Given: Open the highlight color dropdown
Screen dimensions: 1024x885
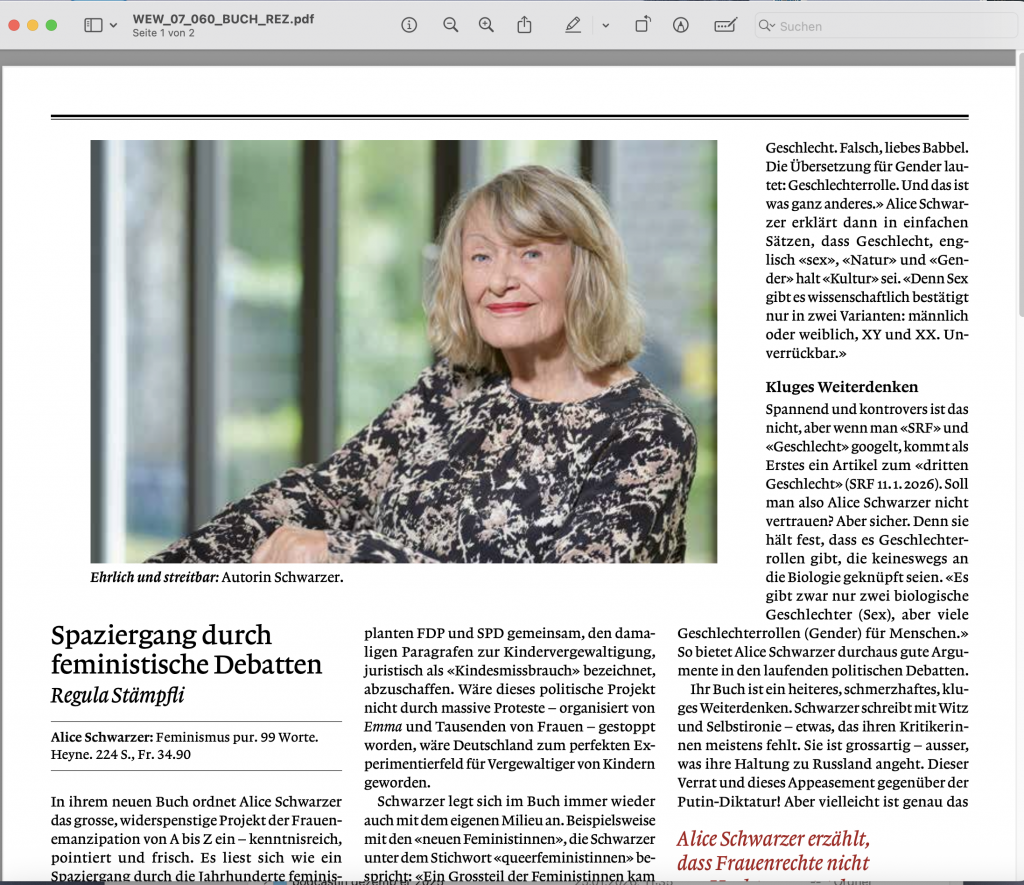Looking at the screenshot, I should pyautogui.click(x=604, y=24).
